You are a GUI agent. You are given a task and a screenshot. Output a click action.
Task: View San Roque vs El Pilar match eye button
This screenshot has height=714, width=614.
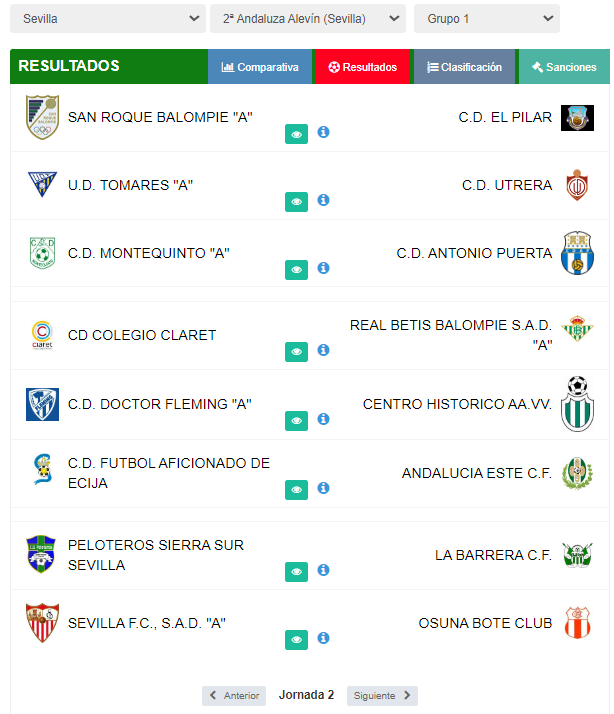pos(297,134)
